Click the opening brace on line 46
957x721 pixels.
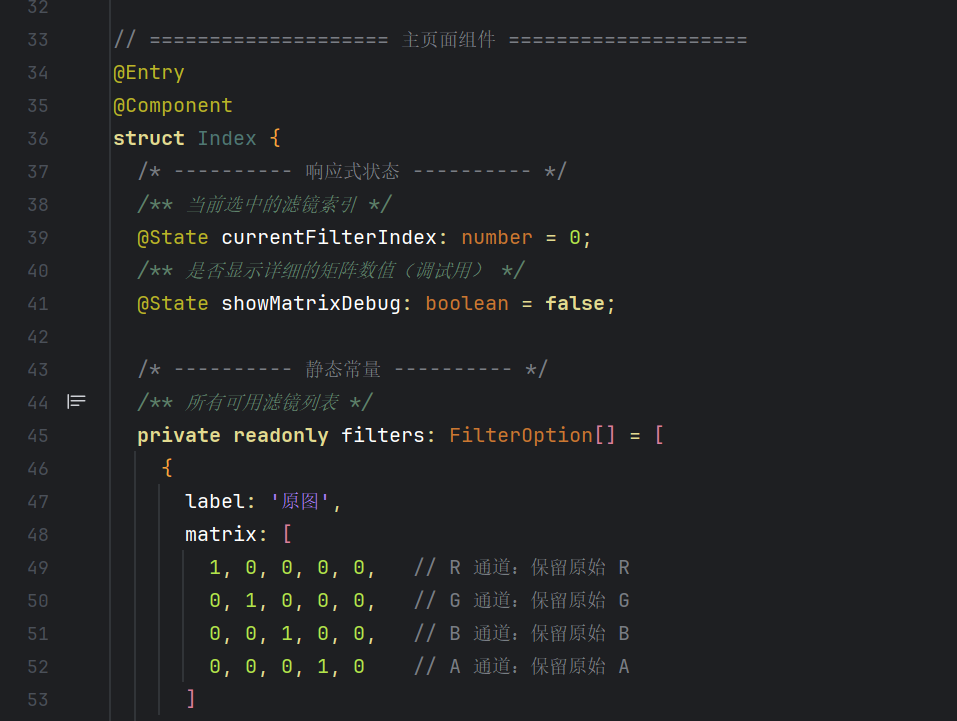[167, 468]
